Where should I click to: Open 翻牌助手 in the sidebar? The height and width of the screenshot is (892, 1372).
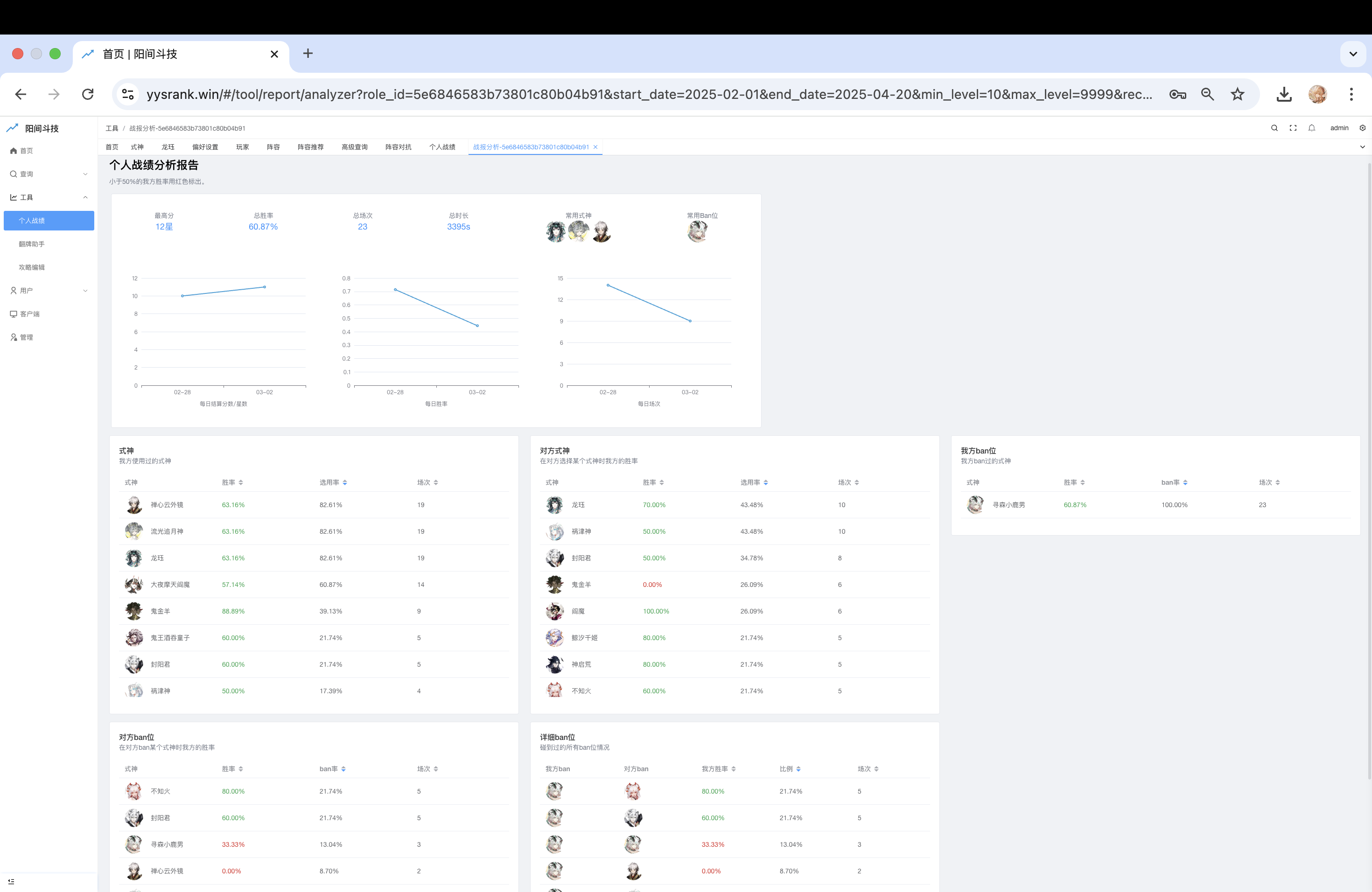[32, 244]
